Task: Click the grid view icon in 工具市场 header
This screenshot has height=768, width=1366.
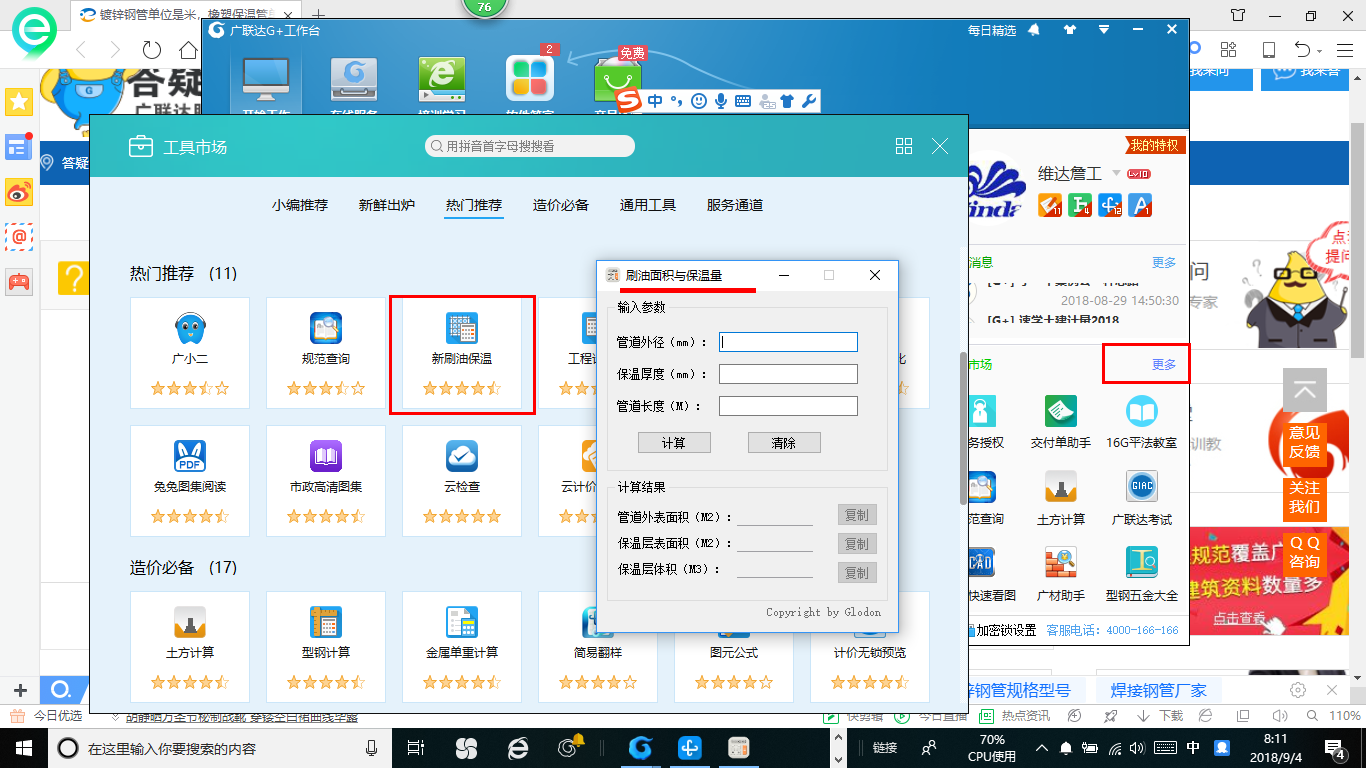Action: (x=904, y=146)
